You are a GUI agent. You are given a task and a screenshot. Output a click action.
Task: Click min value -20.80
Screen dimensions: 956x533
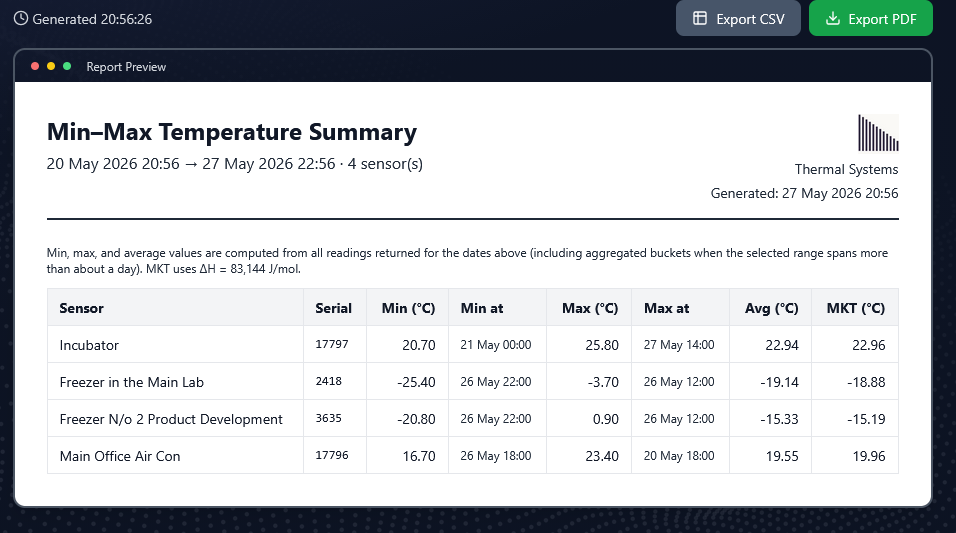(x=416, y=420)
